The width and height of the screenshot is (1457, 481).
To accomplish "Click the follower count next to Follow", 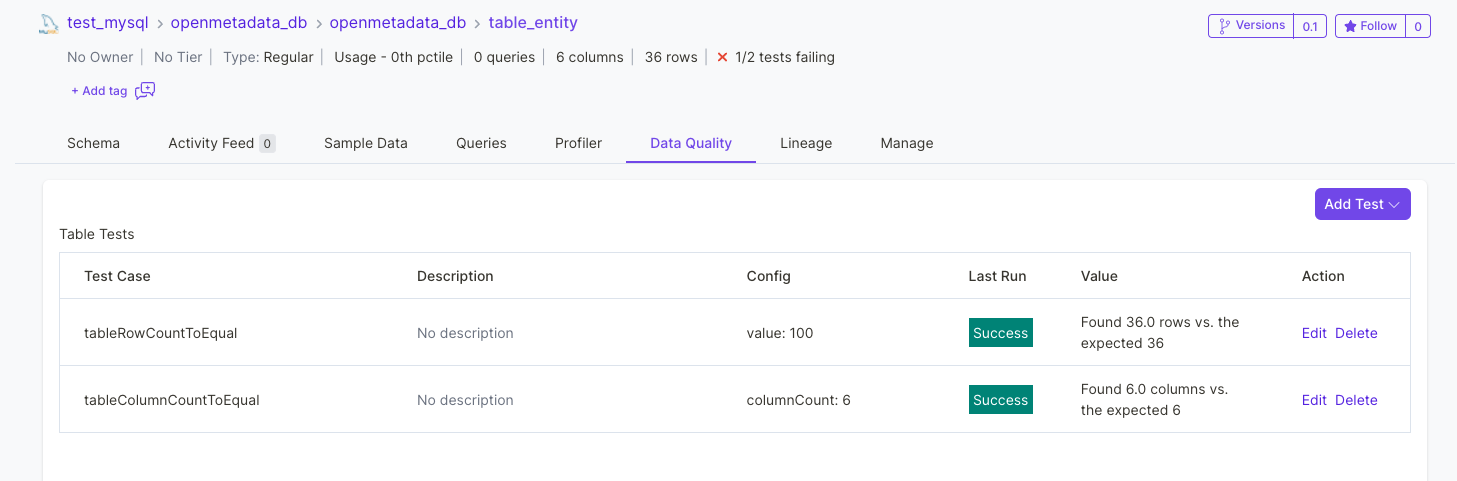I will click(1417, 26).
